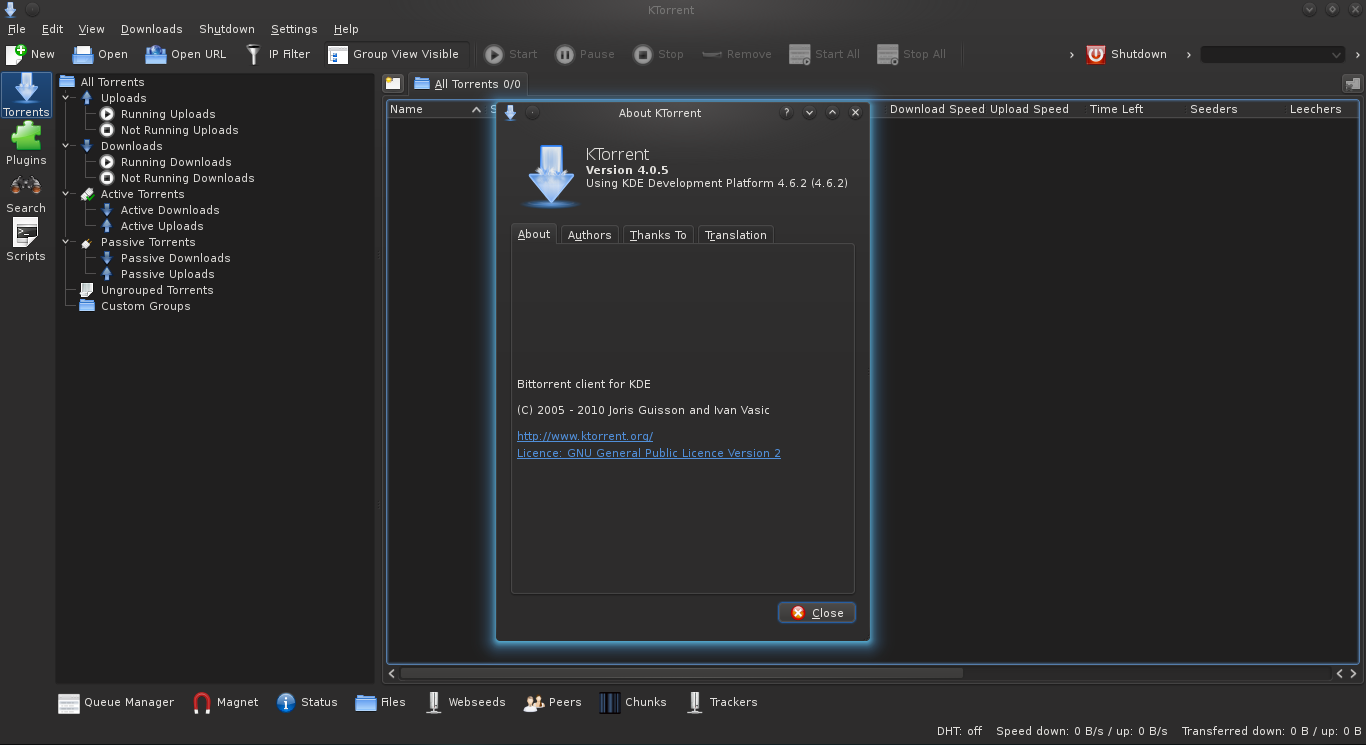Select Active Downloads in tree
The height and width of the screenshot is (745, 1366).
click(170, 210)
